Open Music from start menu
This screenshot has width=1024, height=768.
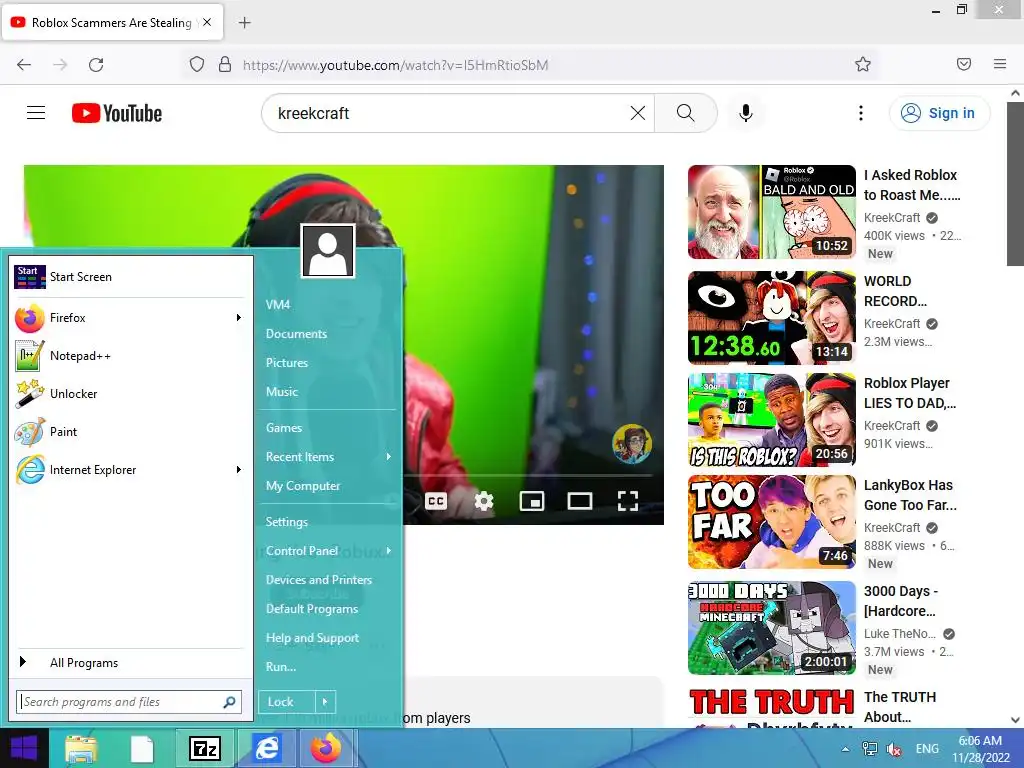[x=282, y=392]
